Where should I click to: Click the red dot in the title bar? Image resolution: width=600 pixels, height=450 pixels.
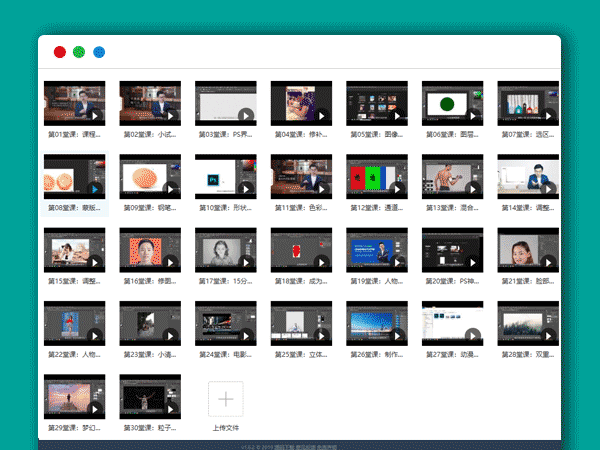(x=60, y=52)
